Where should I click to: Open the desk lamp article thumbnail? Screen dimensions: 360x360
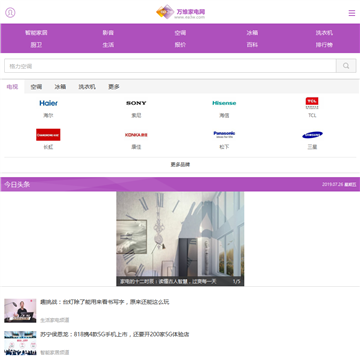pos(20,311)
